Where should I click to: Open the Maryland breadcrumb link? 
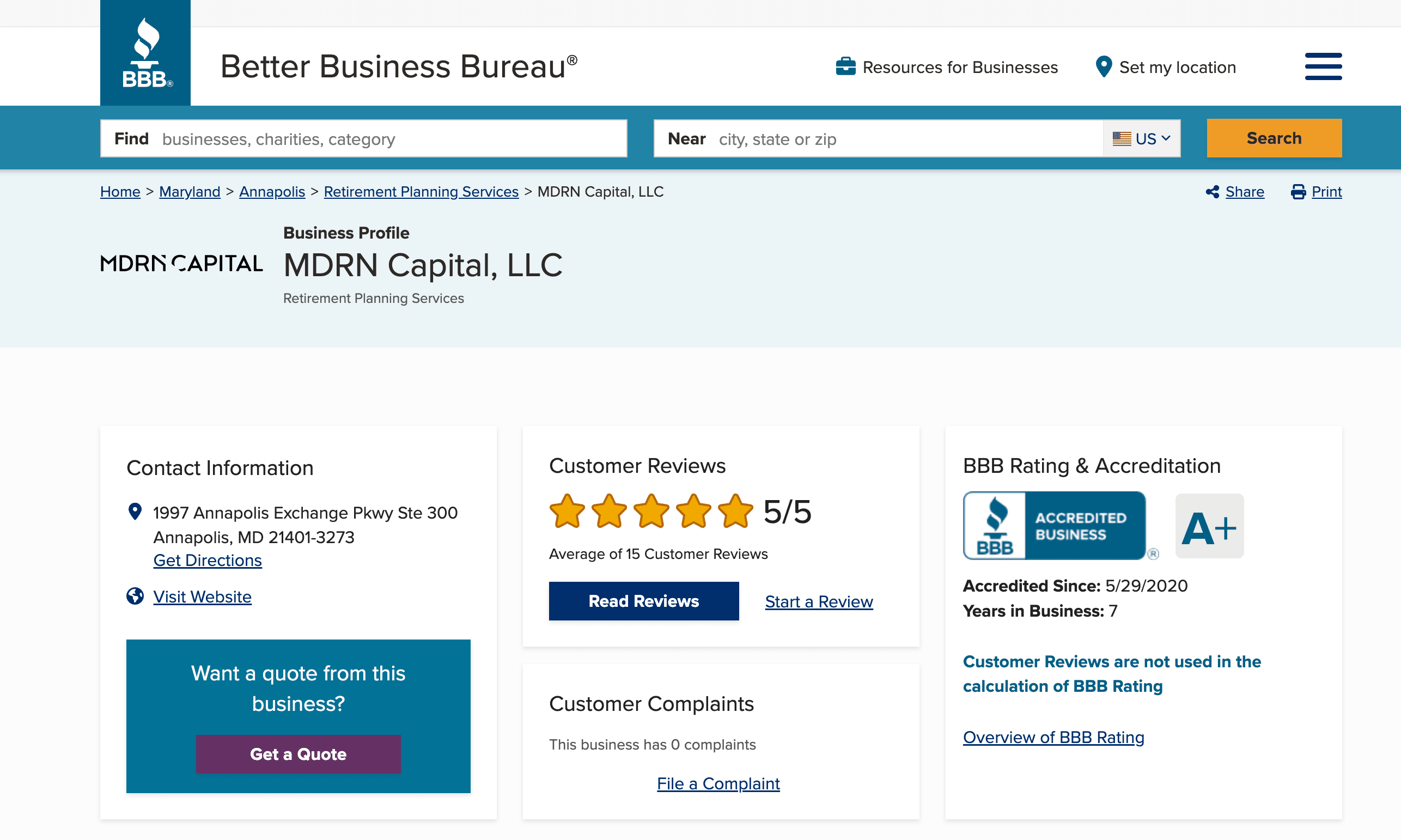pos(190,192)
